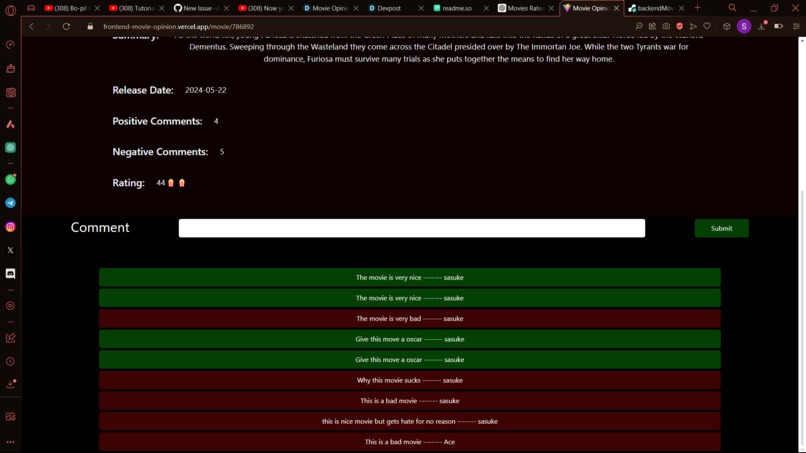Open extensions cube icon
The width and height of the screenshot is (806, 453).
pyautogui.click(x=727, y=26)
